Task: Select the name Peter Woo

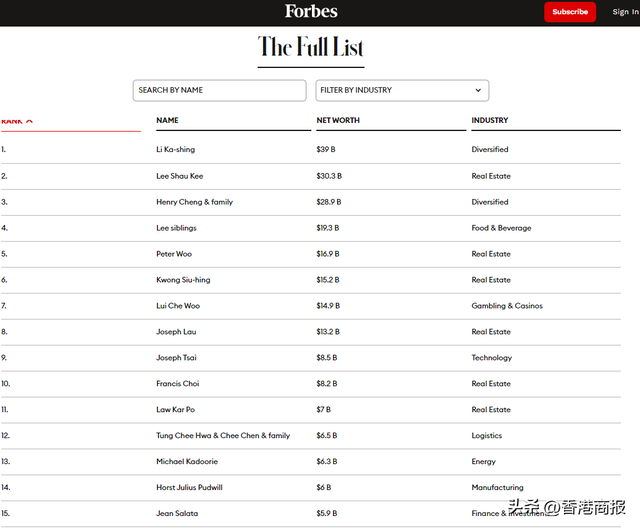Action: click(174, 254)
